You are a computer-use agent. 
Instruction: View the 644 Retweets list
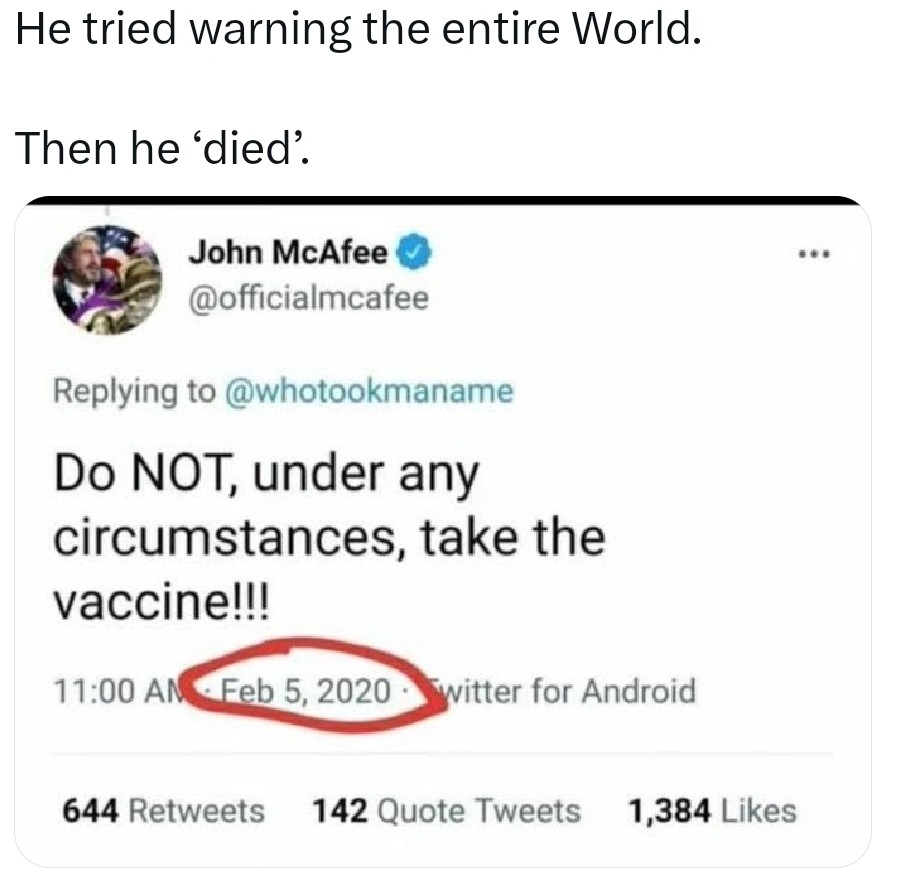coord(164,810)
